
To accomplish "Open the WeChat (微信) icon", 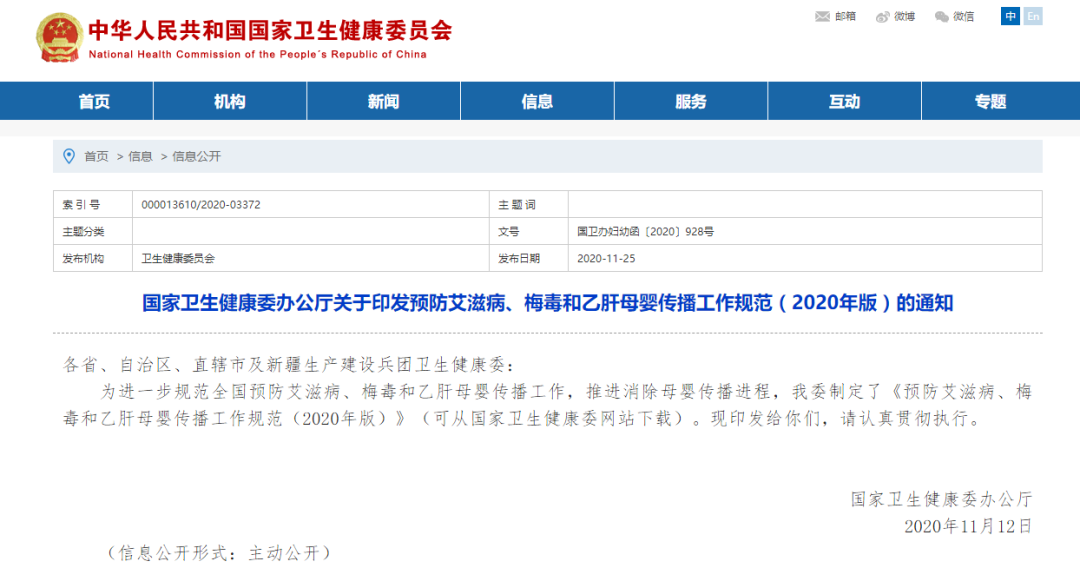I will pyautogui.click(x=942, y=16).
